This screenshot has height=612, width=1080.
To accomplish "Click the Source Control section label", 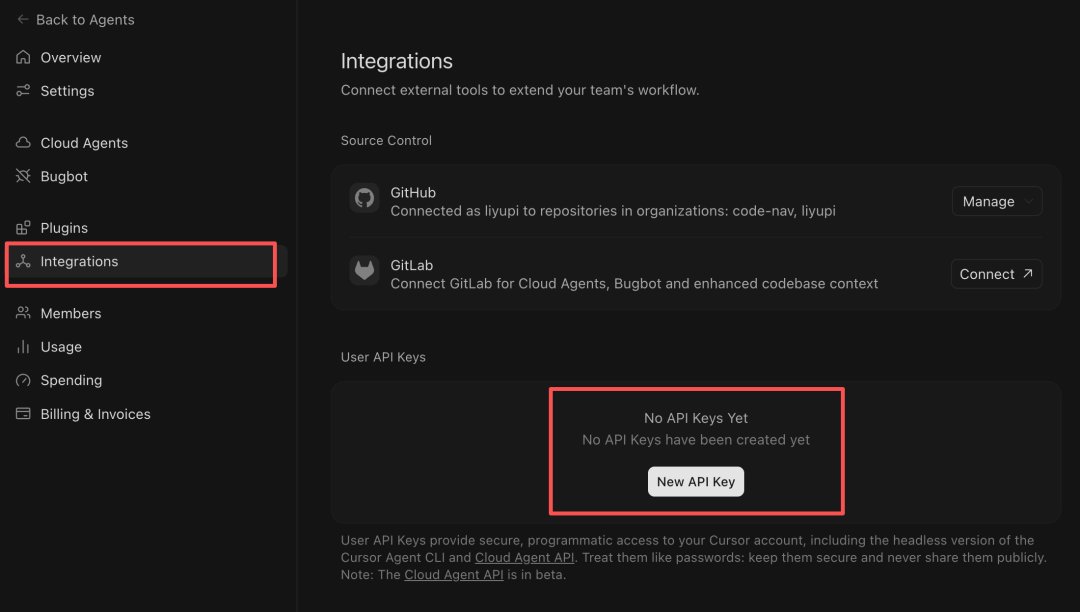I will 386,140.
